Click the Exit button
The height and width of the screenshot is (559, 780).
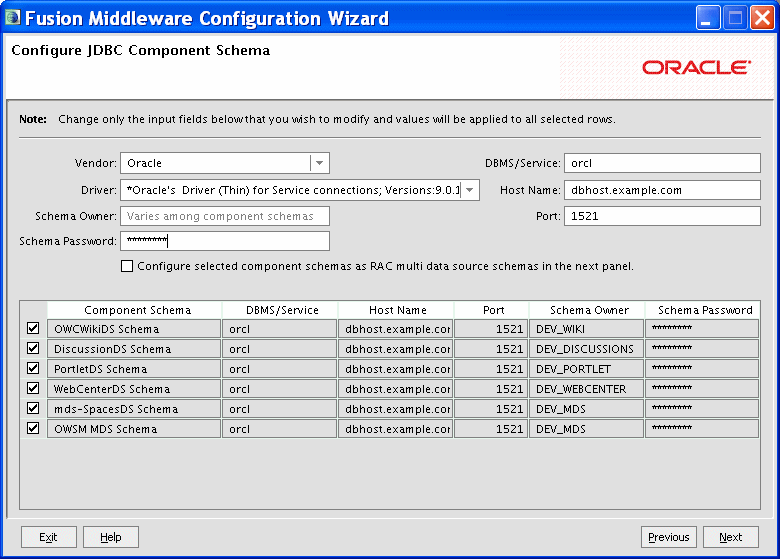pyautogui.click(x=49, y=537)
